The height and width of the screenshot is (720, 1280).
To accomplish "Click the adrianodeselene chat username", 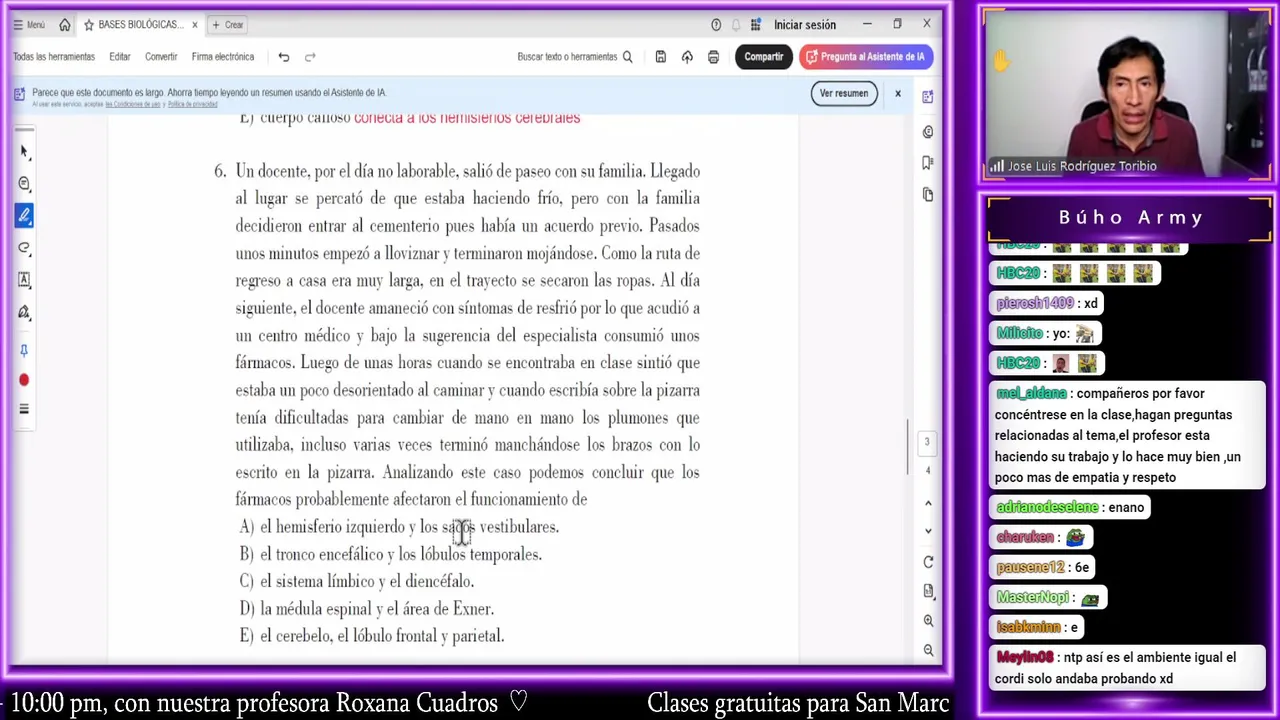I will [1047, 507].
